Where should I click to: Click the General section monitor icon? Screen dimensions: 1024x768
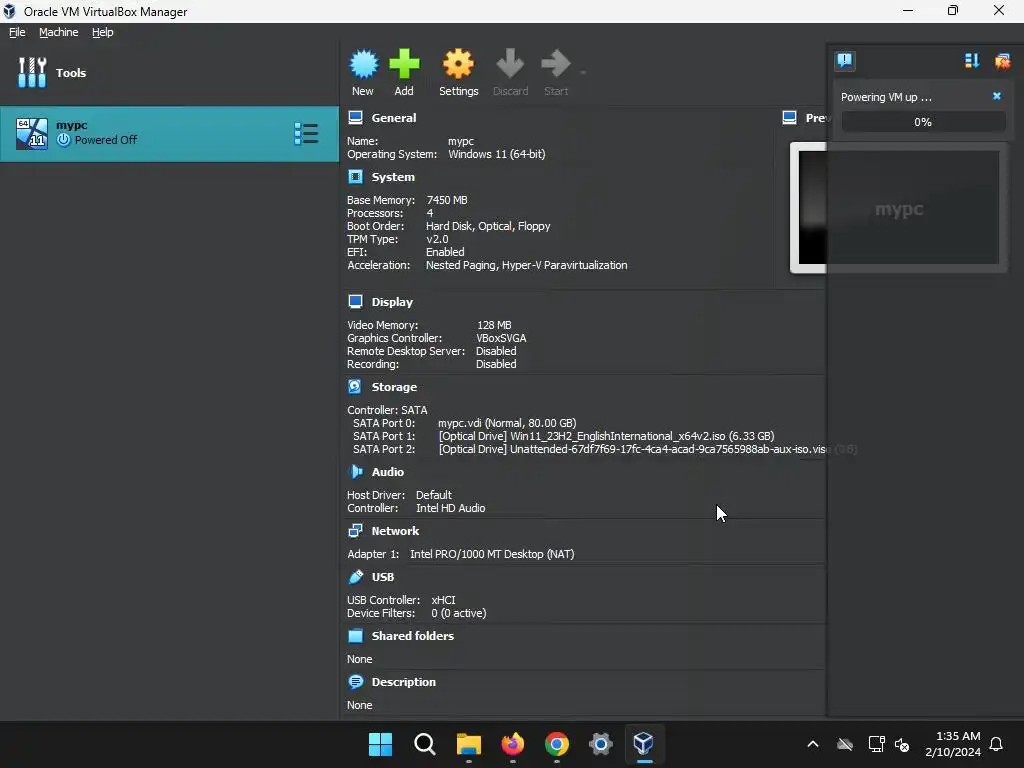tap(355, 118)
